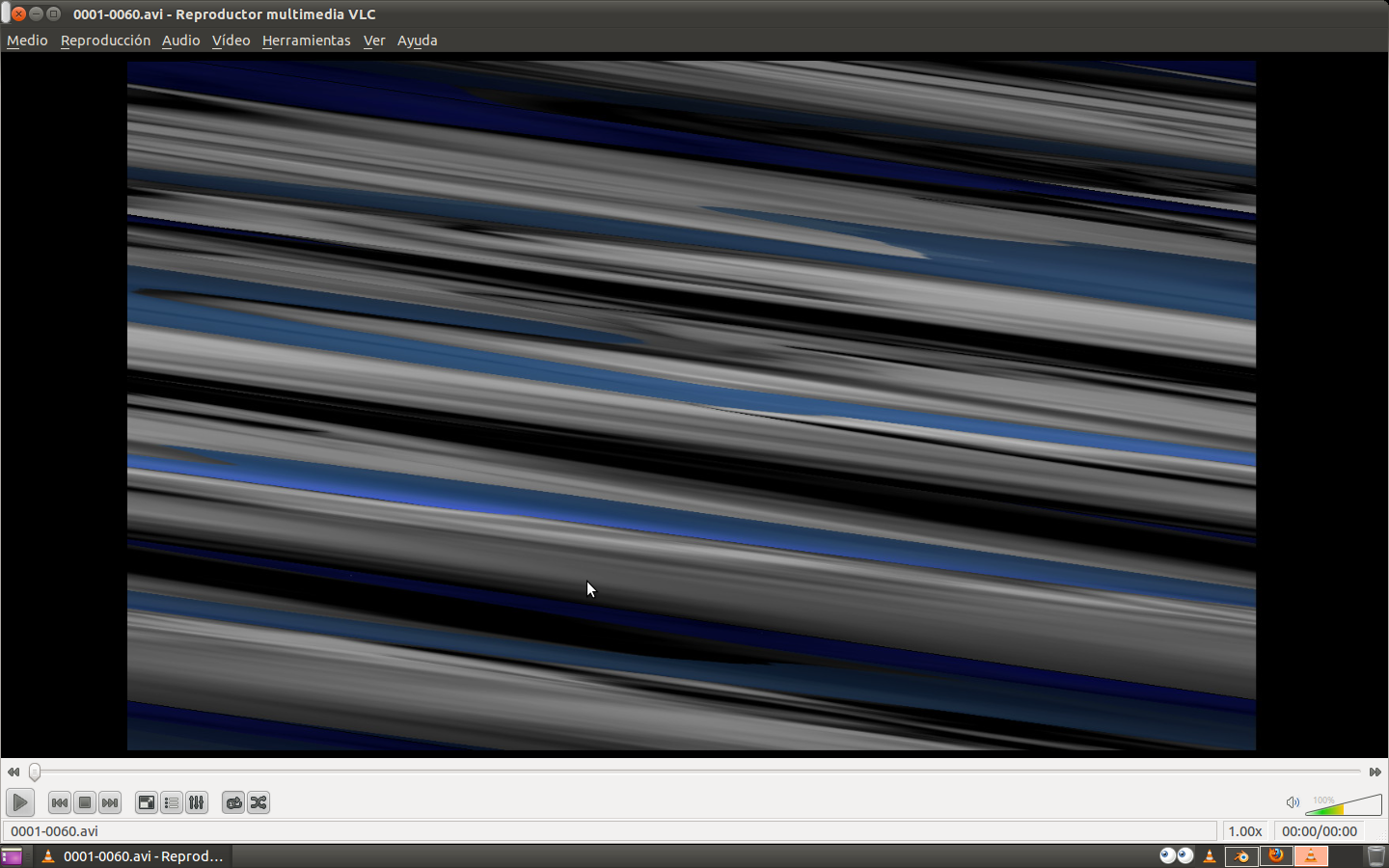Toggle fullscreen video mode
1389x868 pixels.
click(x=147, y=802)
